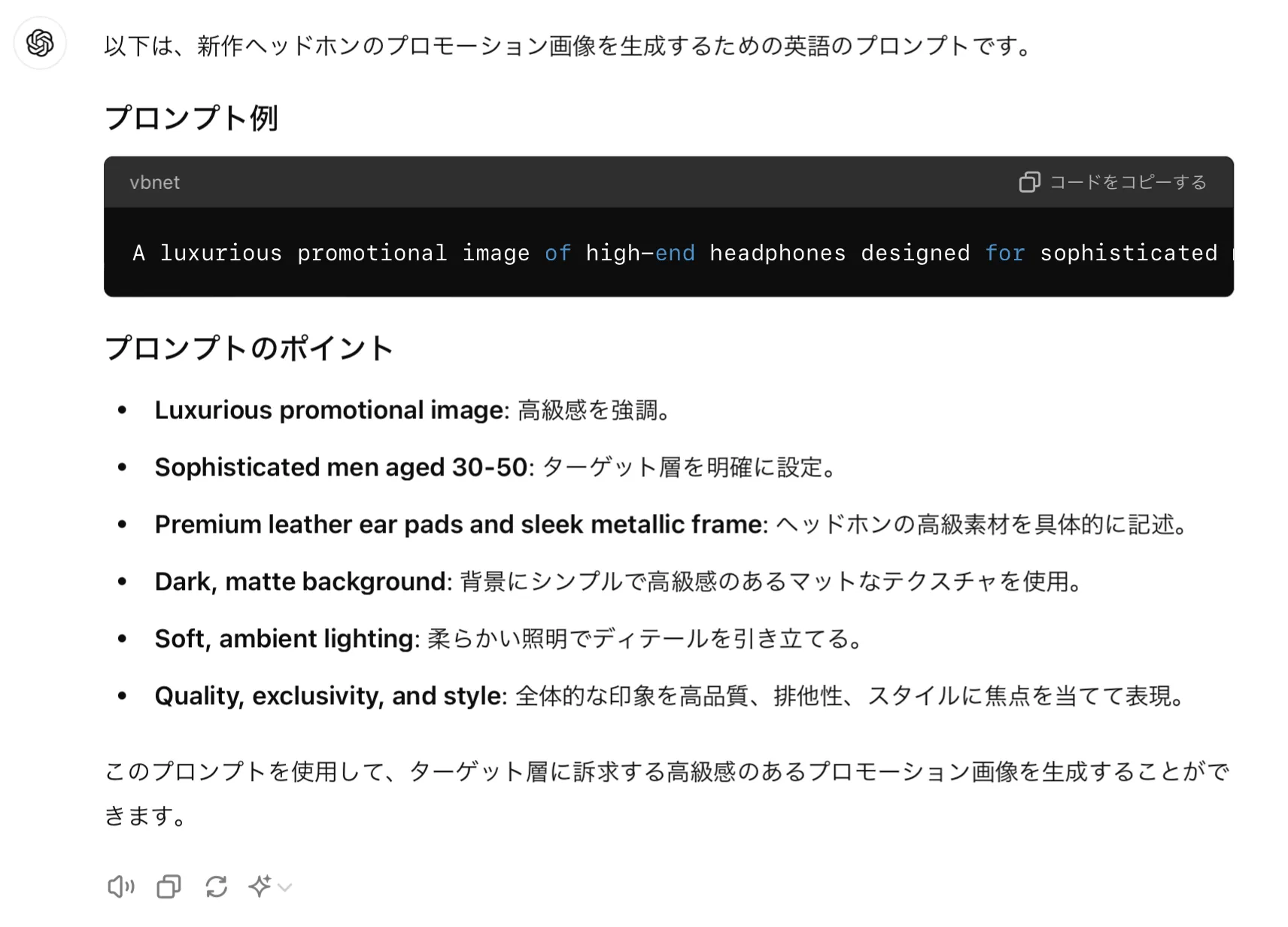1288x927 pixels.
Task: Click the bullet text "Soft, ambient lighting"
Action: point(284,639)
